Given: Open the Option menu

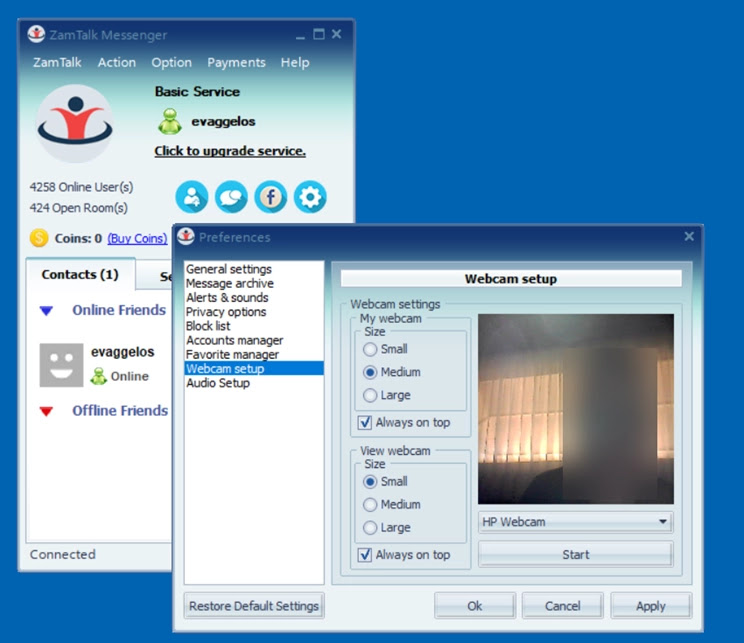Looking at the screenshot, I should click(x=171, y=62).
